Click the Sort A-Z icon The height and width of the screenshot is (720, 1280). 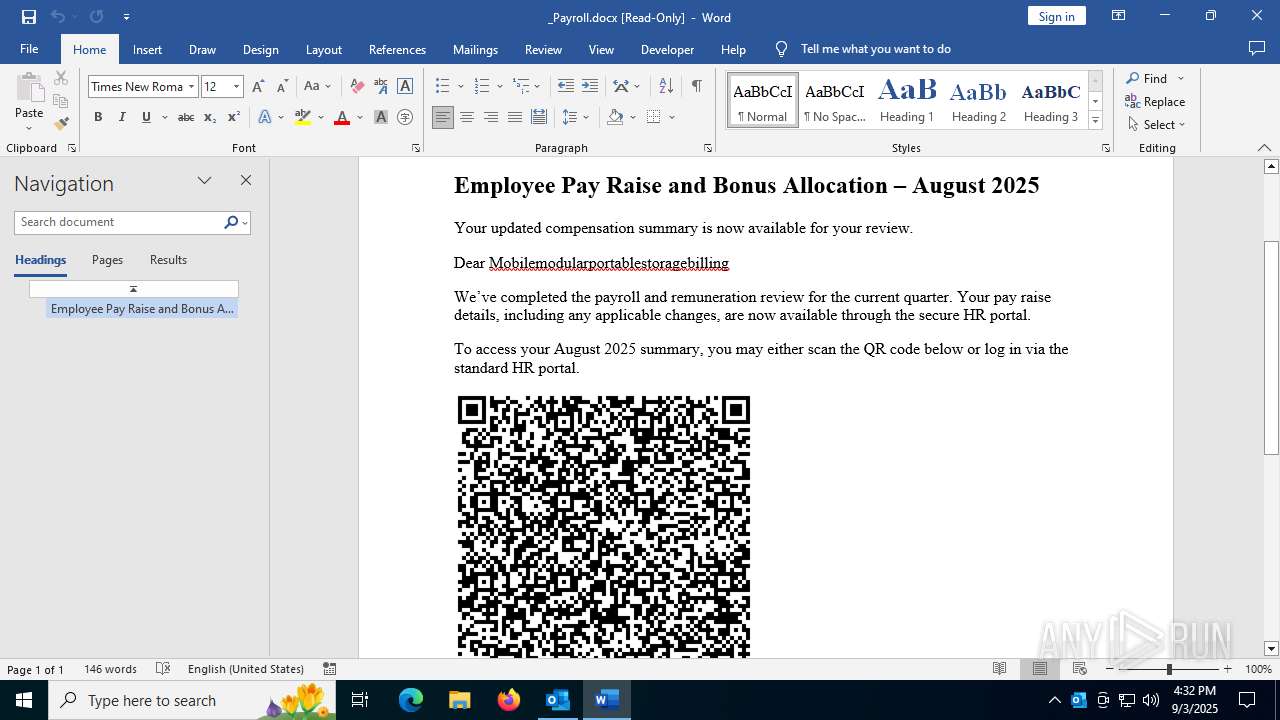click(x=666, y=86)
